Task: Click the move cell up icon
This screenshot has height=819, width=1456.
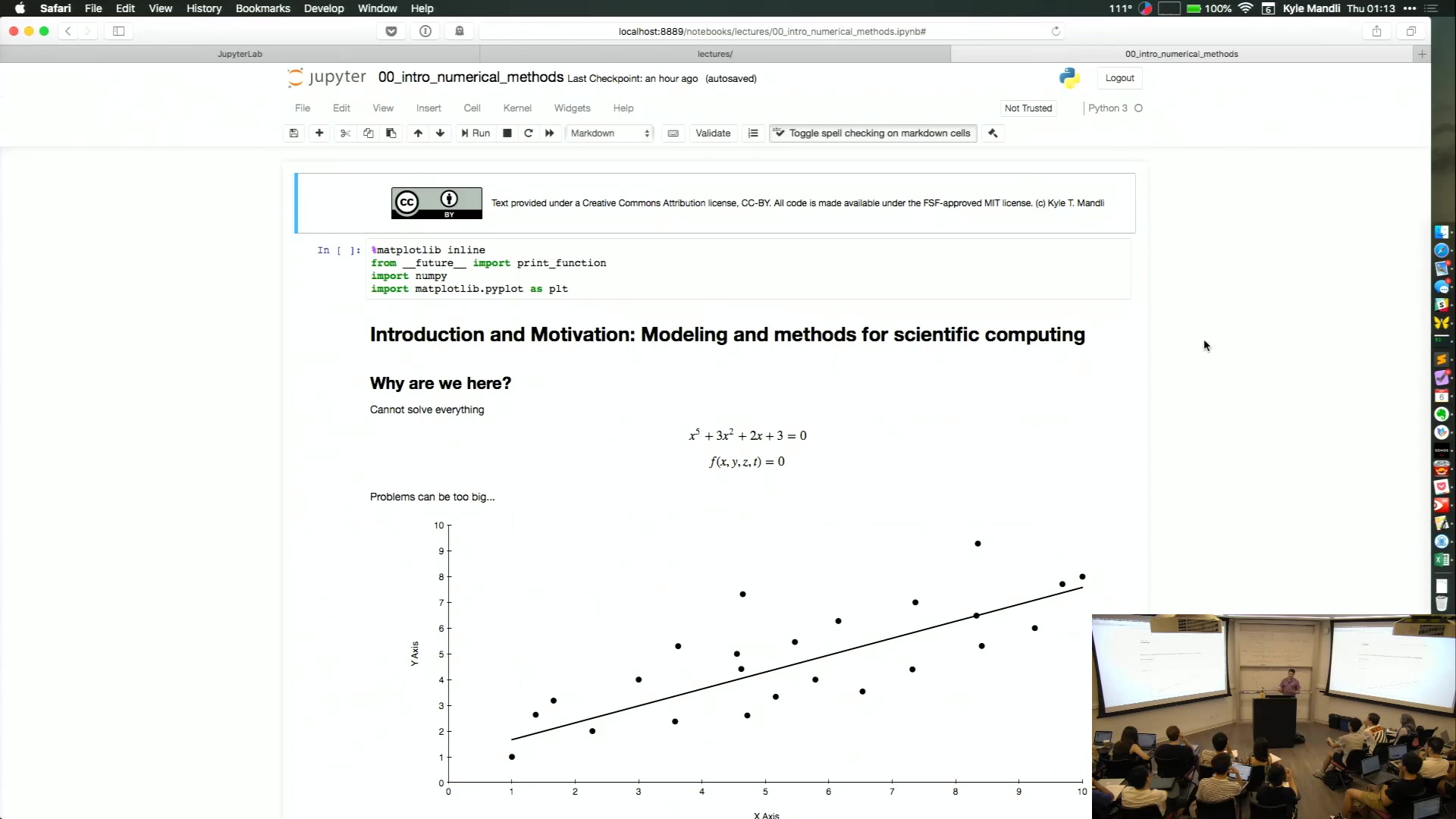Action: 417,133
